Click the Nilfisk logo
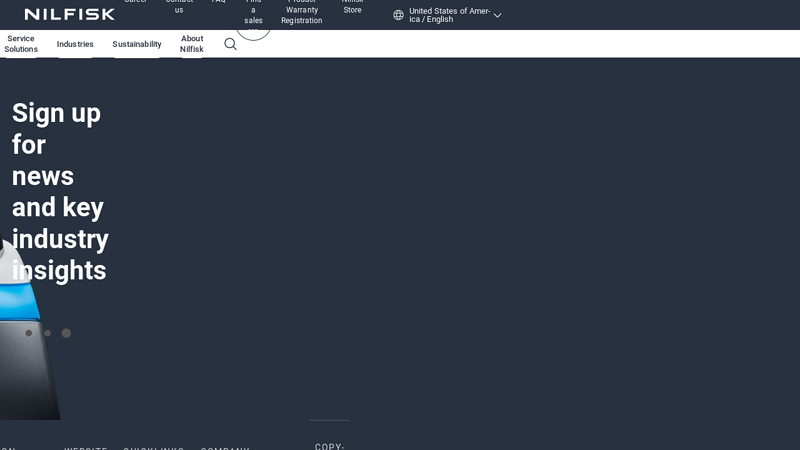Image resolution: width=800 pixels, height=450 pixels. 70,14
